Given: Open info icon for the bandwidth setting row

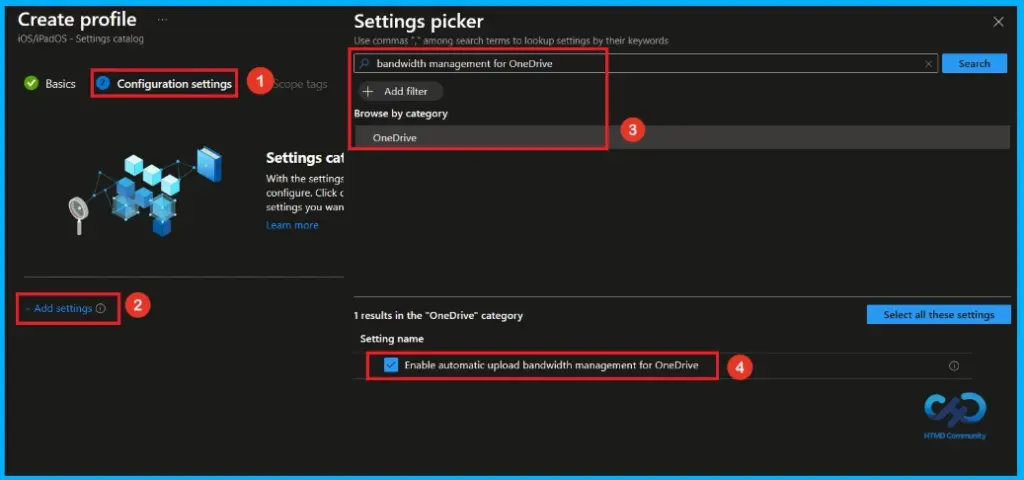Looking at the screenshot, I should tap(953, 366).
